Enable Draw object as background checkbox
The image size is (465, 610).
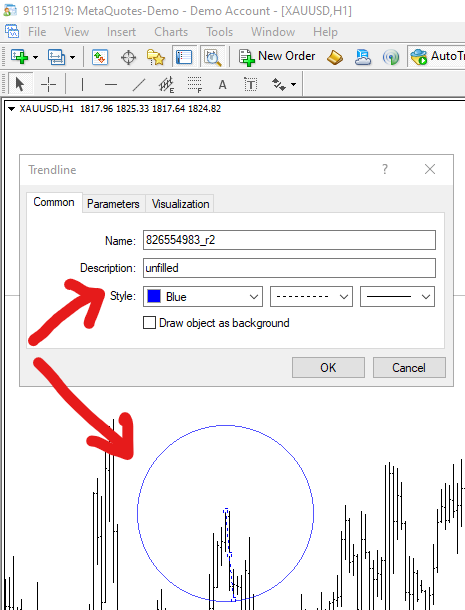coord(149,323)
